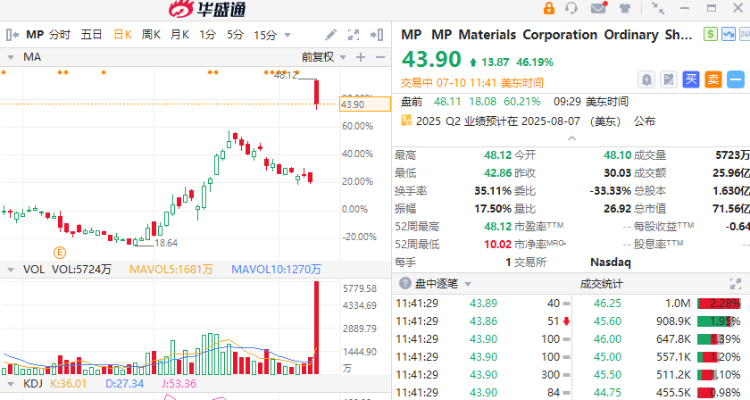Click the shrink window arrows icon
This screenshot has width=750, height=400.
point(658,8)
